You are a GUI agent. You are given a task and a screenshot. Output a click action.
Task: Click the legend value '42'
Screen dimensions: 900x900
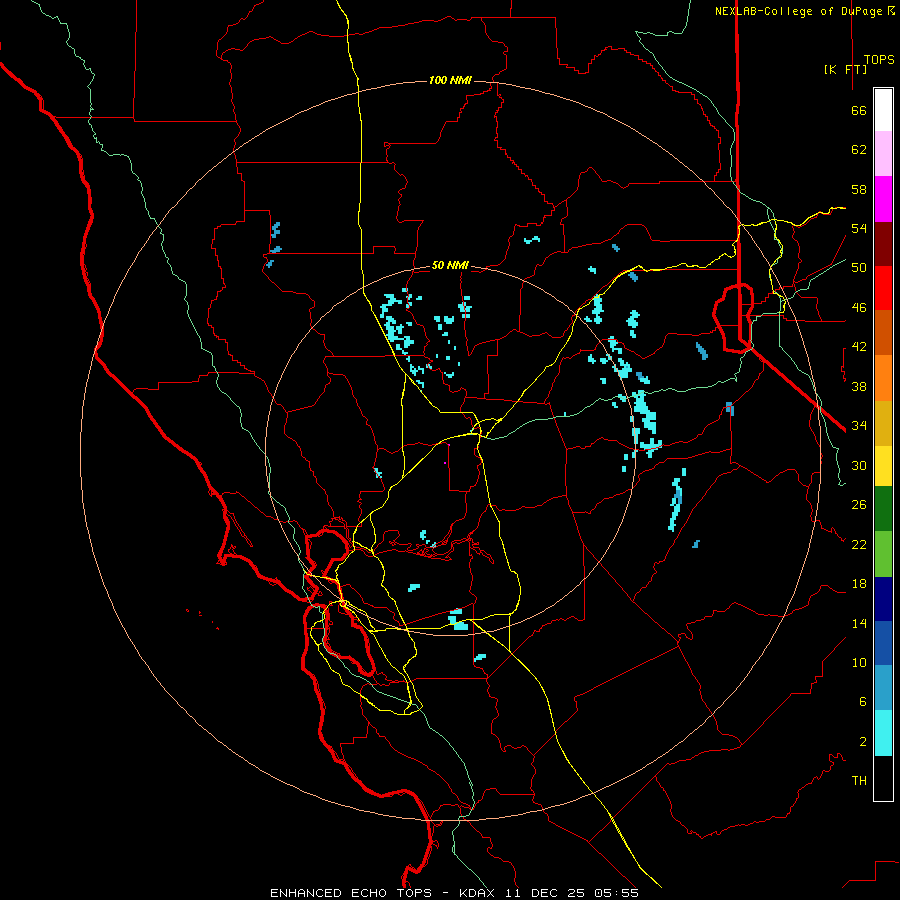[859, 347]
